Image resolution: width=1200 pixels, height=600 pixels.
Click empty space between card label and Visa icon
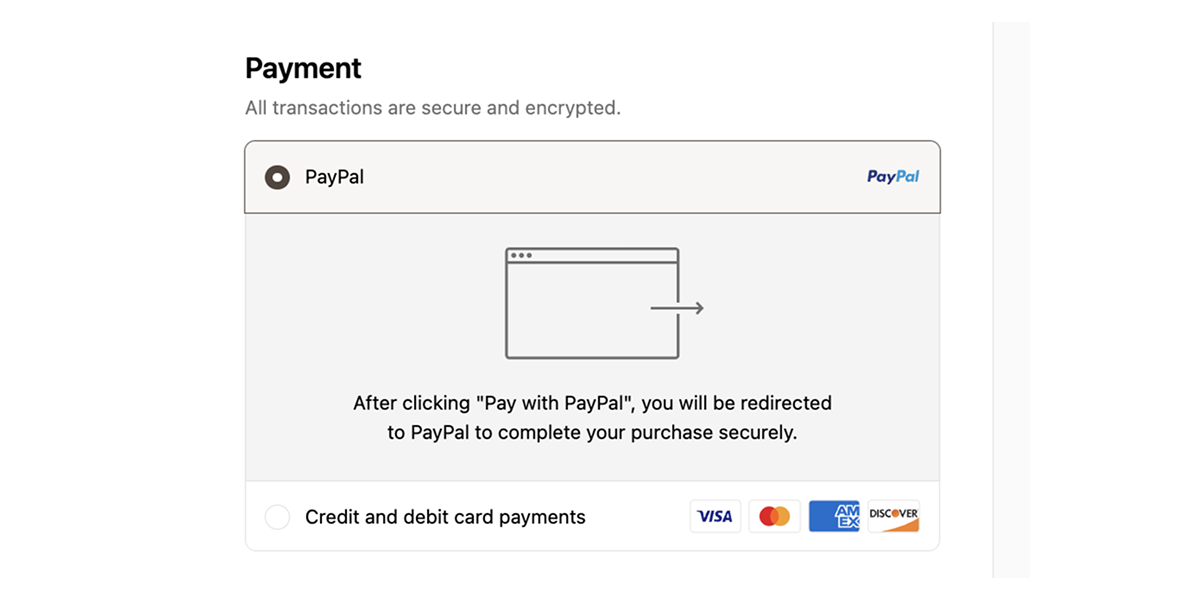click(x=638, y=517)
